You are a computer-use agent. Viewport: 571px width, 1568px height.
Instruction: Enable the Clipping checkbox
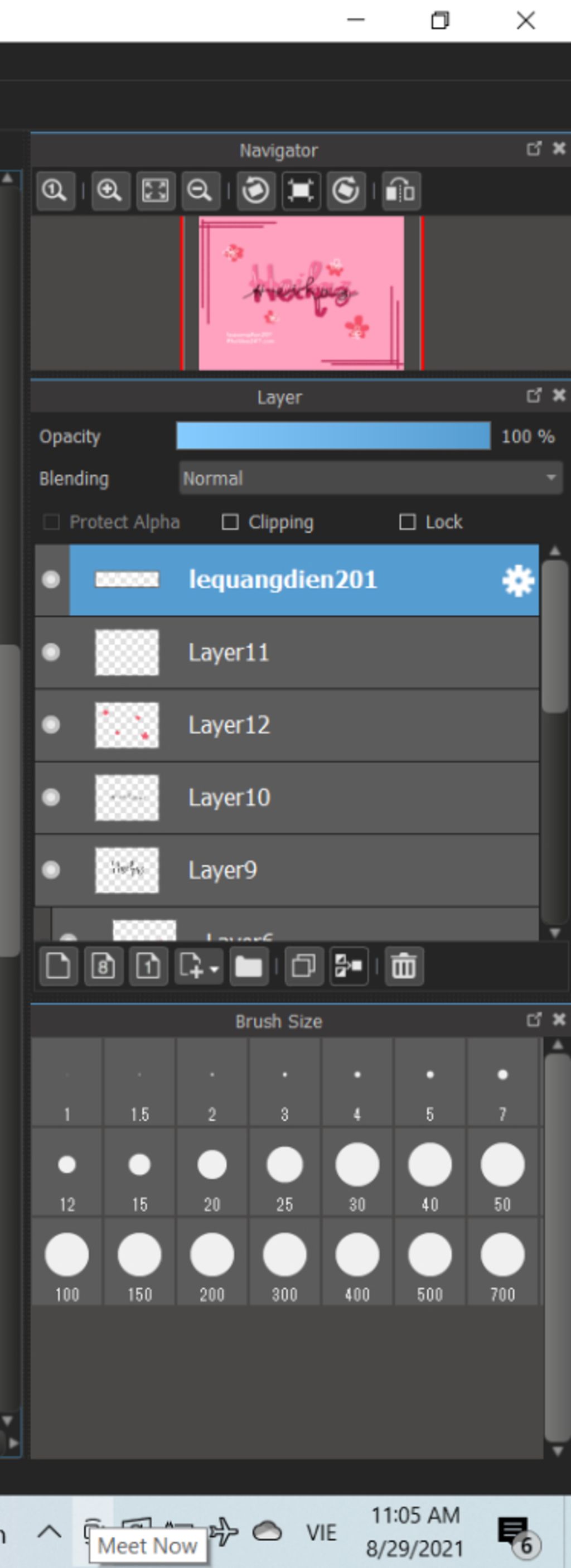click(230, 522)
